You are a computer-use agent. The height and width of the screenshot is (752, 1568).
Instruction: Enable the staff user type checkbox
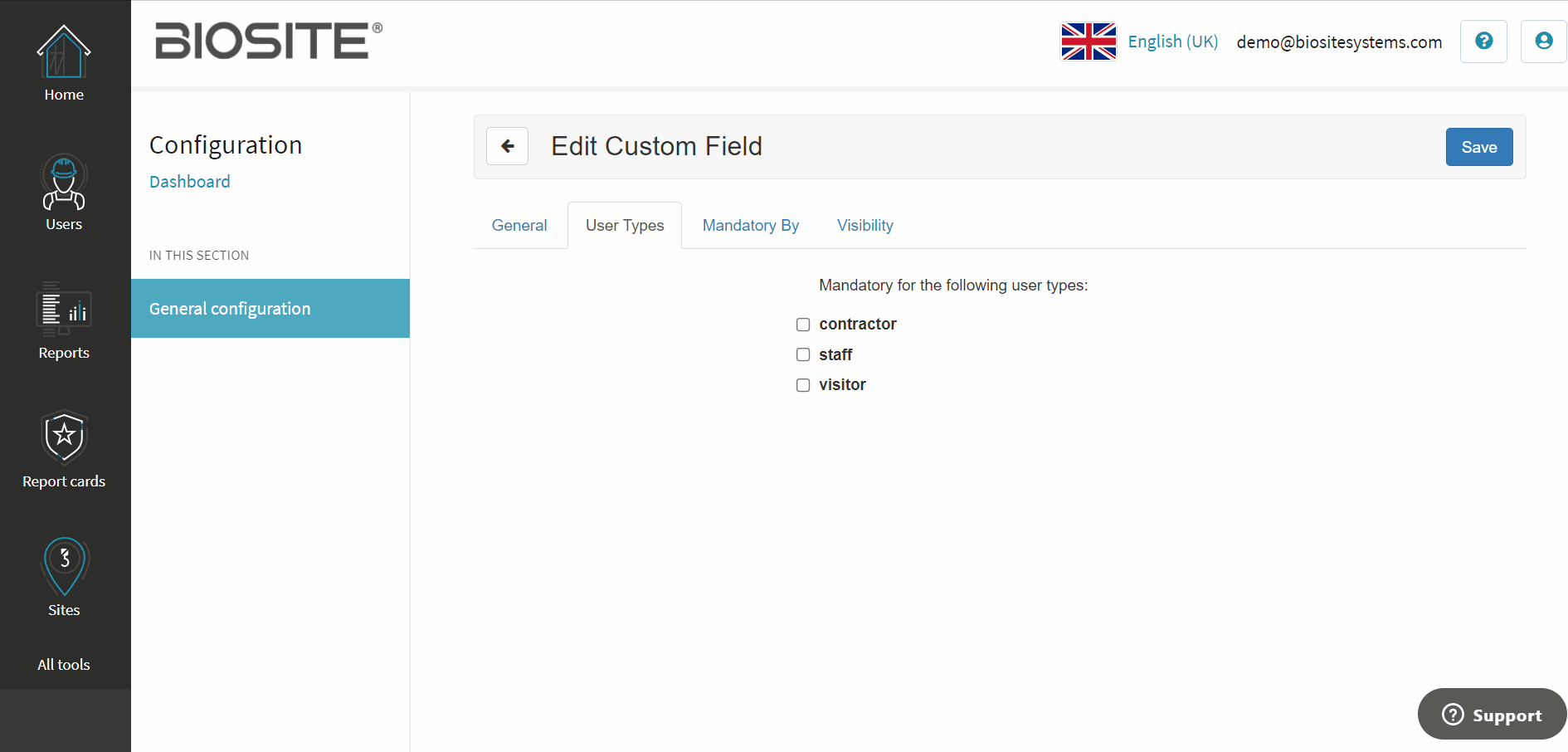point(803,354)
